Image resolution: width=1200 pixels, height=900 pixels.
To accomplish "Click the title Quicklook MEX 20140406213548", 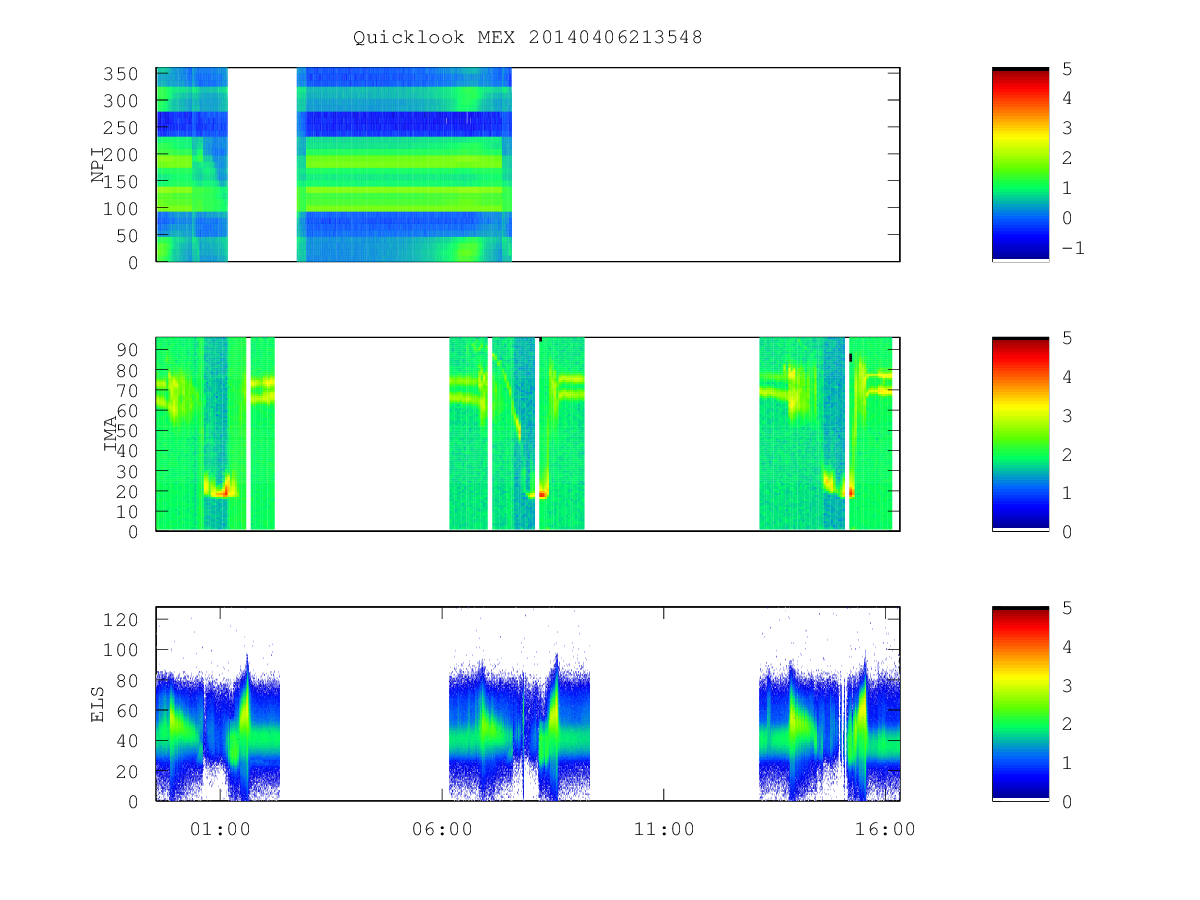I will (x=528, y=37).
